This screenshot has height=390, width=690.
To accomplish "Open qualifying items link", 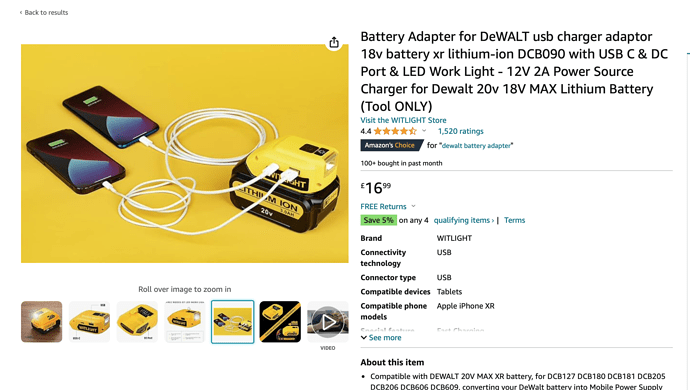I will click(x=464, y=220).
